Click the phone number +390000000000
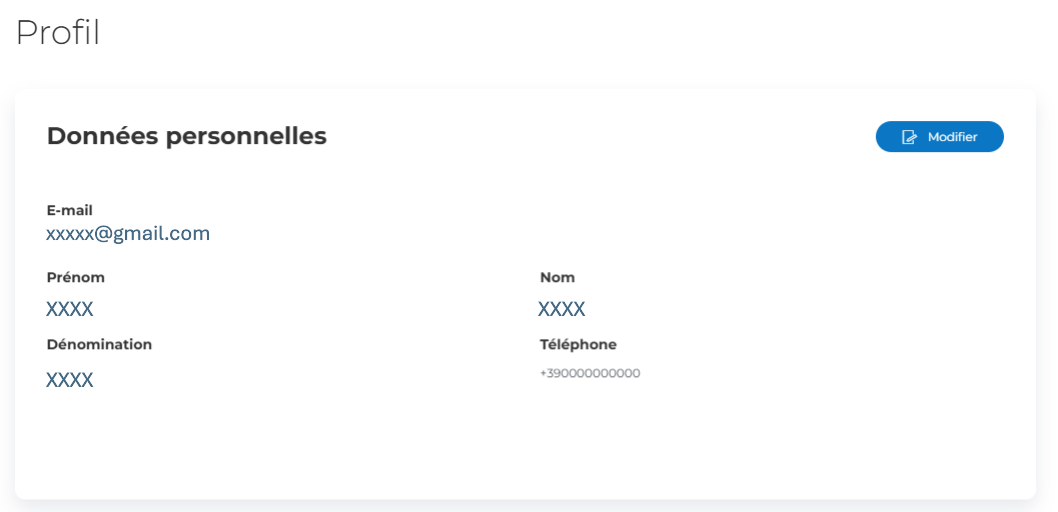 coord(590,373)
